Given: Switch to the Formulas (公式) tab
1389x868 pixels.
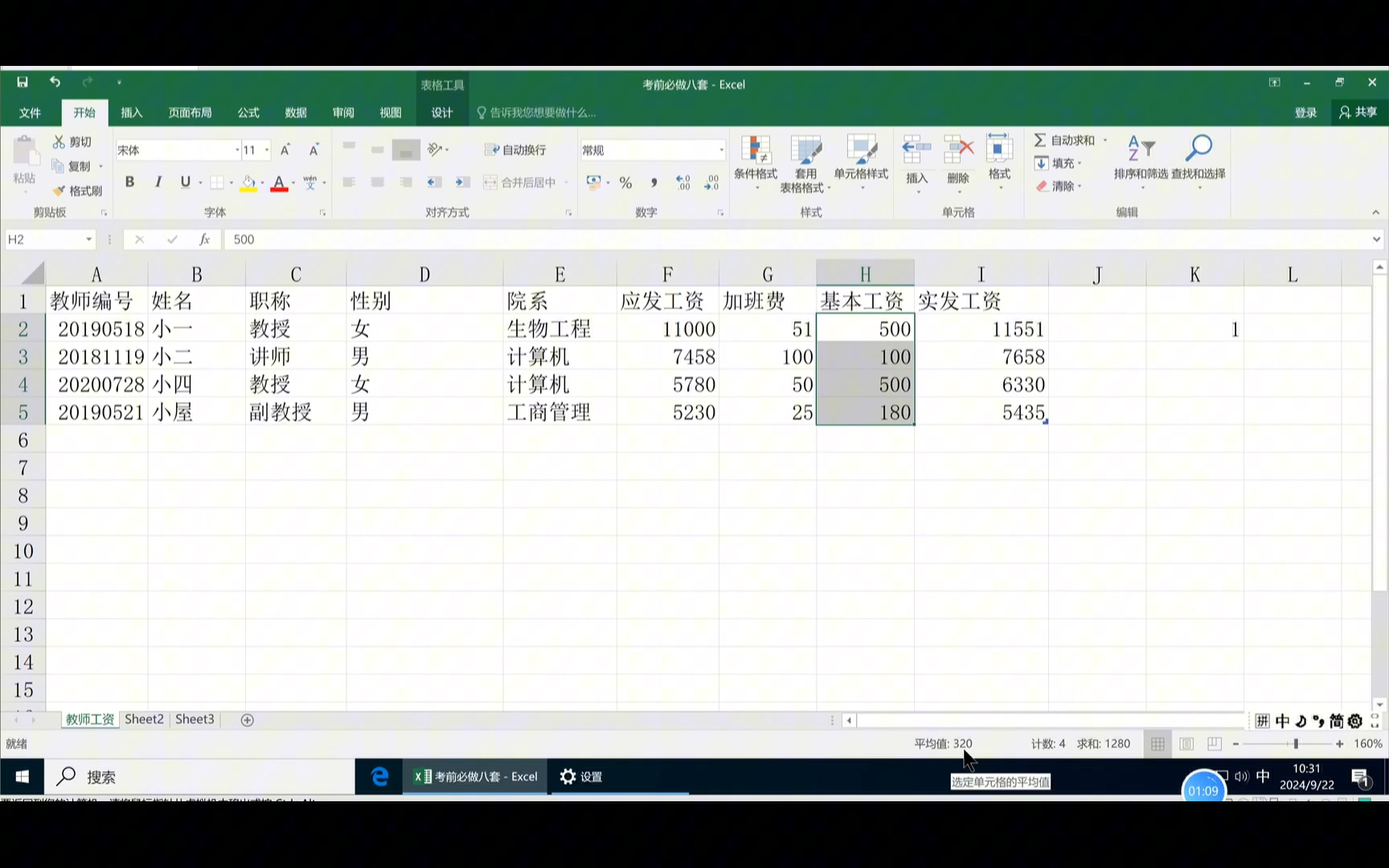Looking at the screenshot, I should point(248,113).
